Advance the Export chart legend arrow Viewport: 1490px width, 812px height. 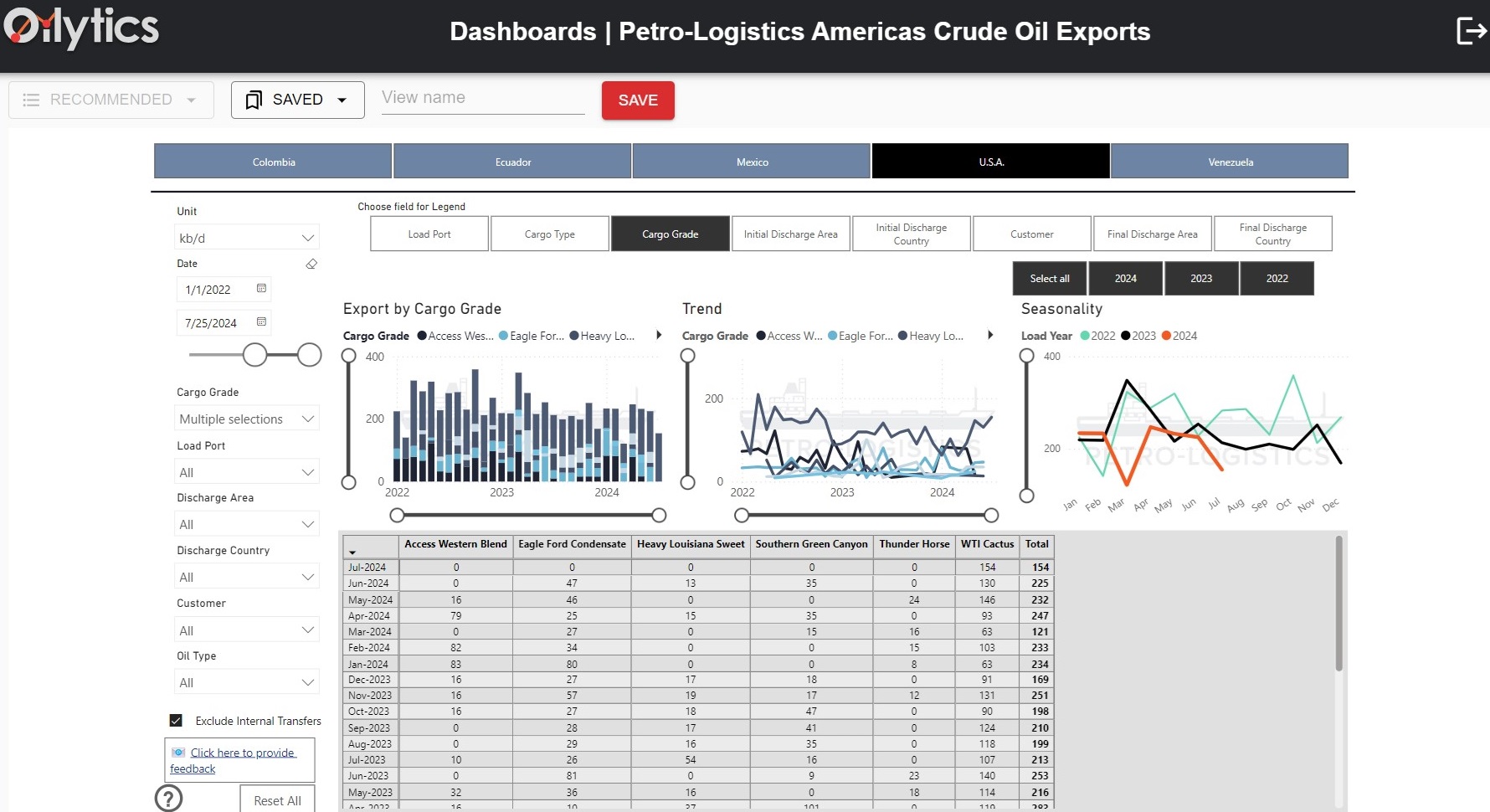click(659, 335)
